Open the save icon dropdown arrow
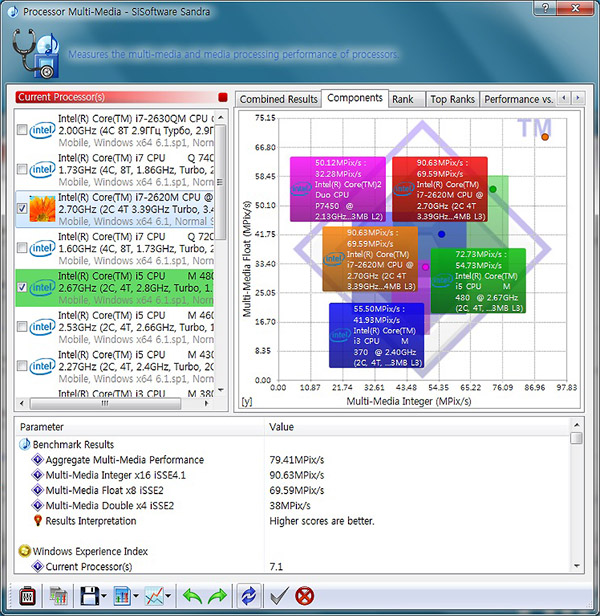This screenshot has width=600, height=616. [x=104, y=596]
